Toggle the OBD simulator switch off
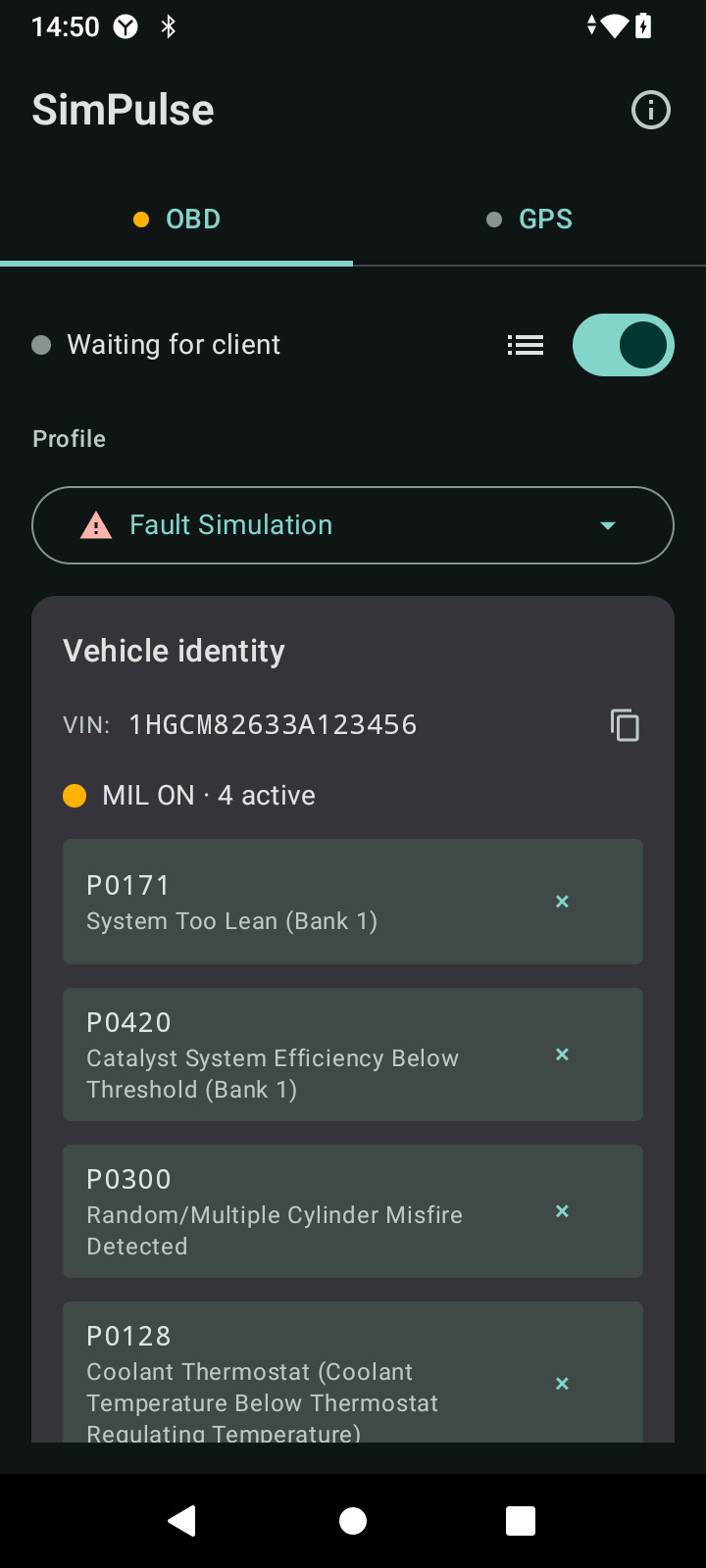The image size is (706, 1568). (x=624, y=345)
